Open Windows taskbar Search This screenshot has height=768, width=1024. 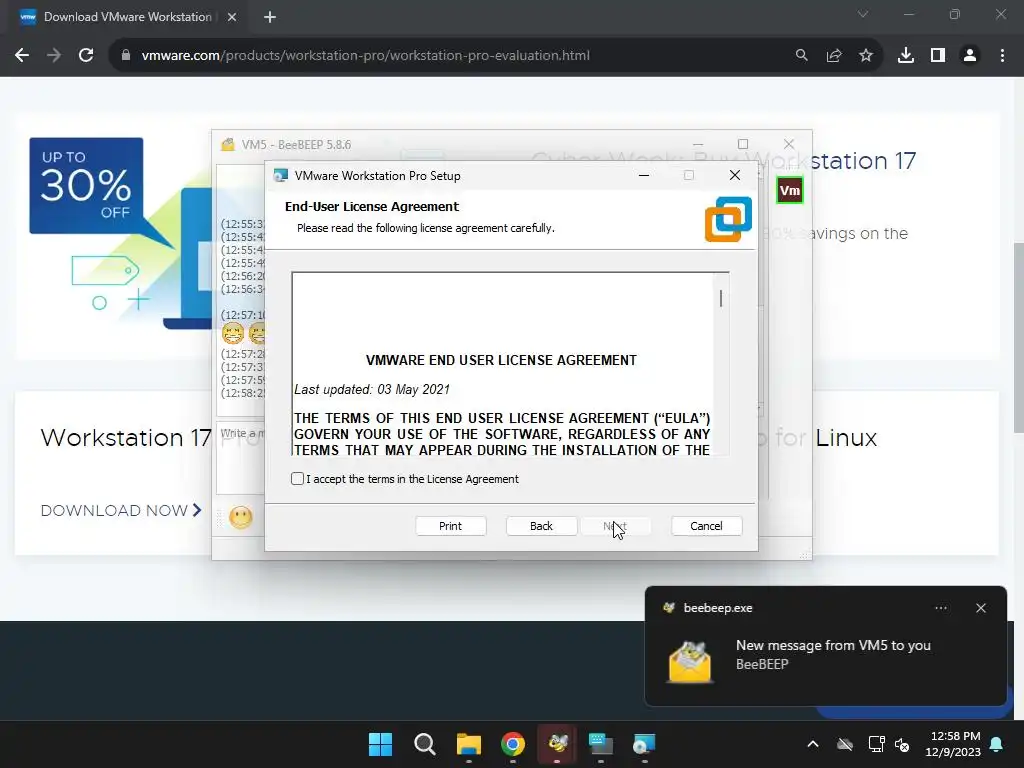point(424,744)
